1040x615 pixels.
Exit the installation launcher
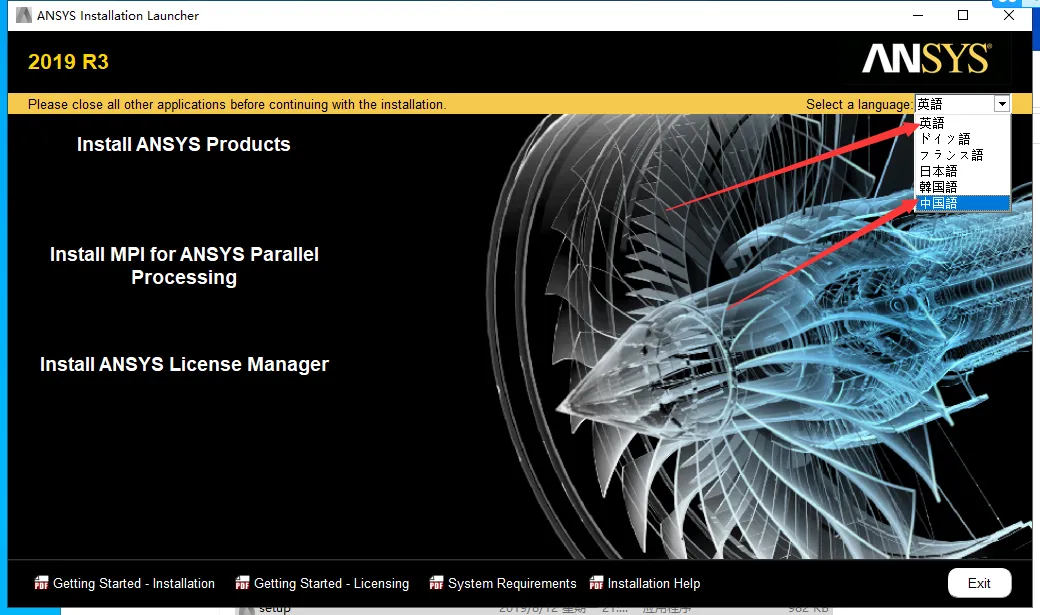coord(979,583)
